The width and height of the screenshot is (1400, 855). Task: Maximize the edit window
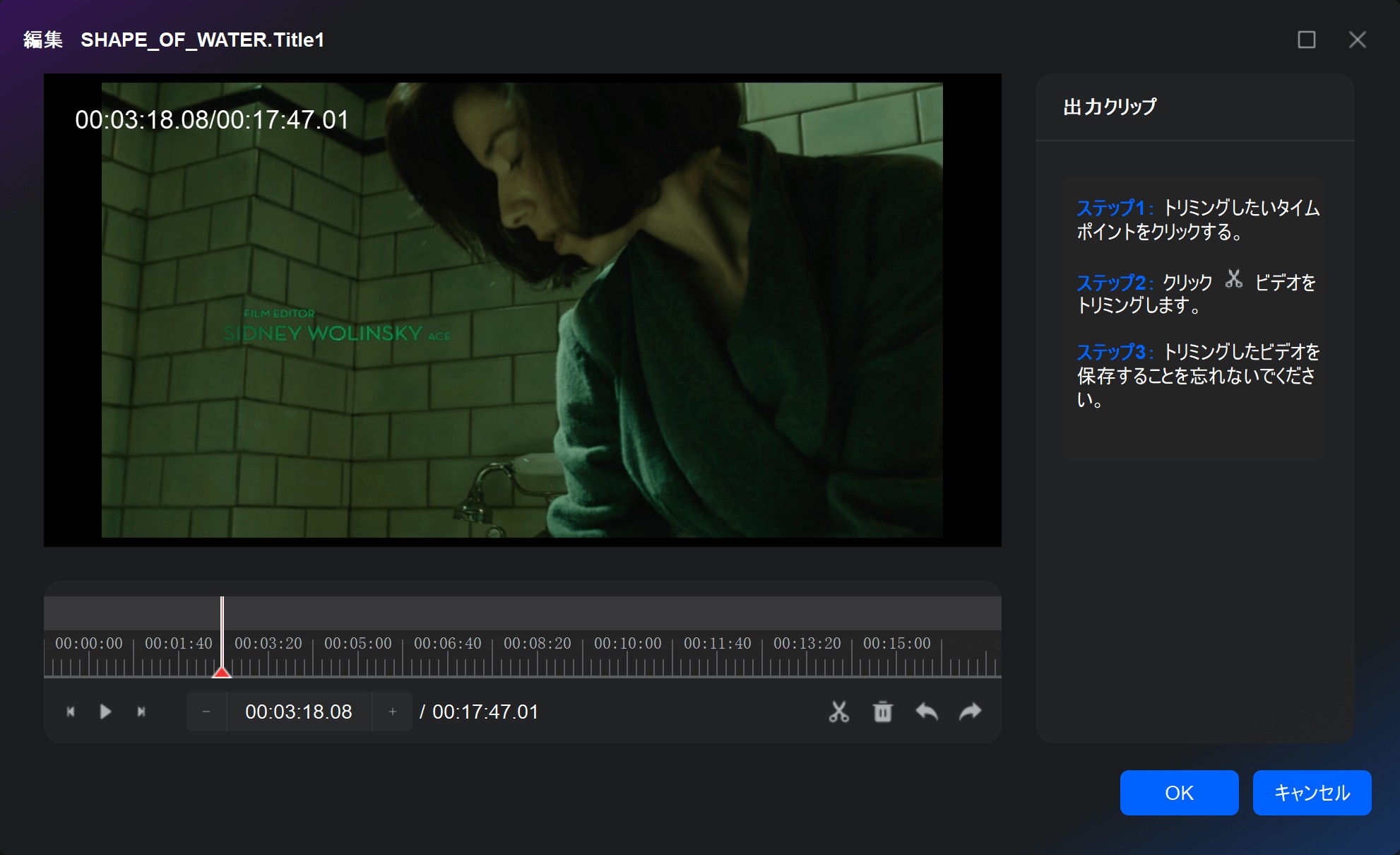(1306, 40)
